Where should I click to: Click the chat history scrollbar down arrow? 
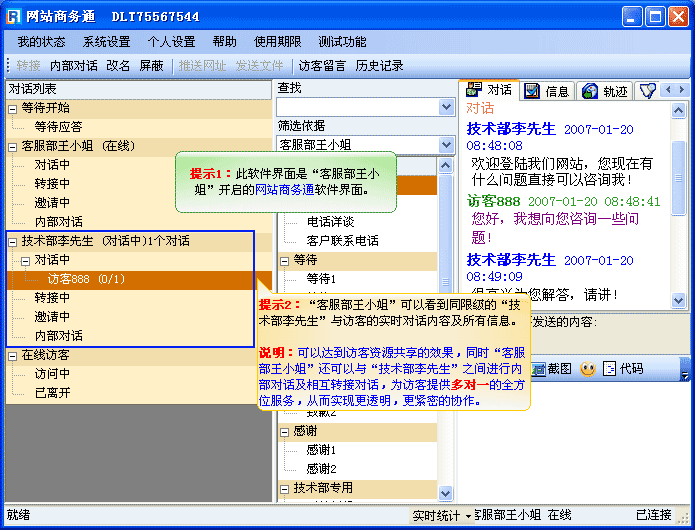click(x=679, y=300)
